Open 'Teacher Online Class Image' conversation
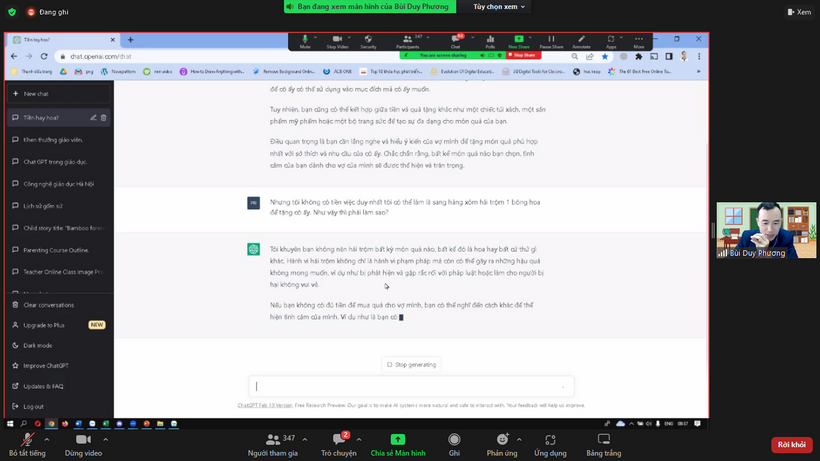Screen dimensions: 820x461 click(59, 272)
